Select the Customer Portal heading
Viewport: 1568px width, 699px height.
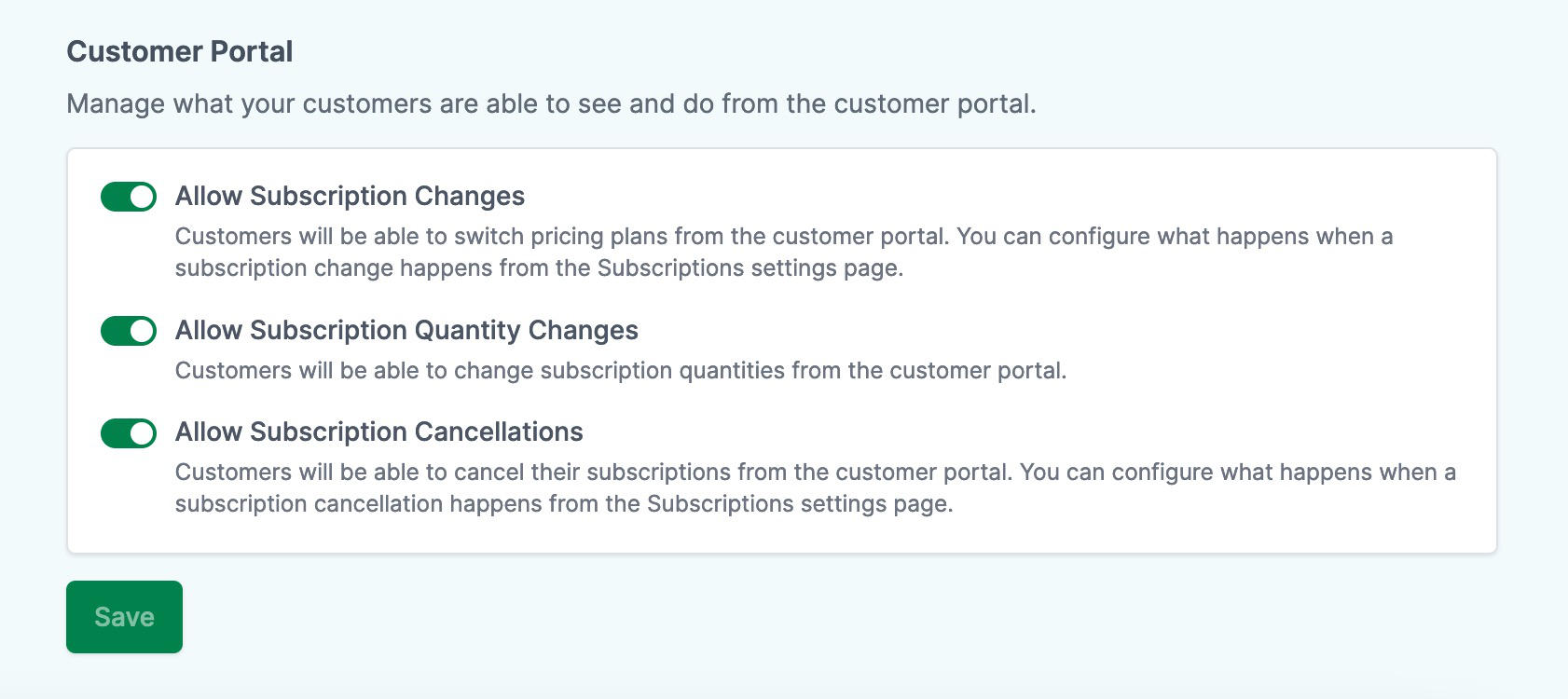[180, 51]
